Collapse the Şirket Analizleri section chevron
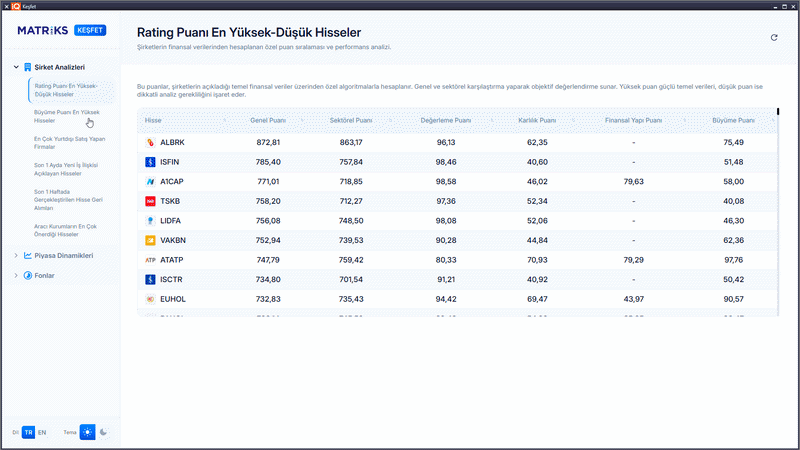800x450 pixels. (x=15, y=67)
